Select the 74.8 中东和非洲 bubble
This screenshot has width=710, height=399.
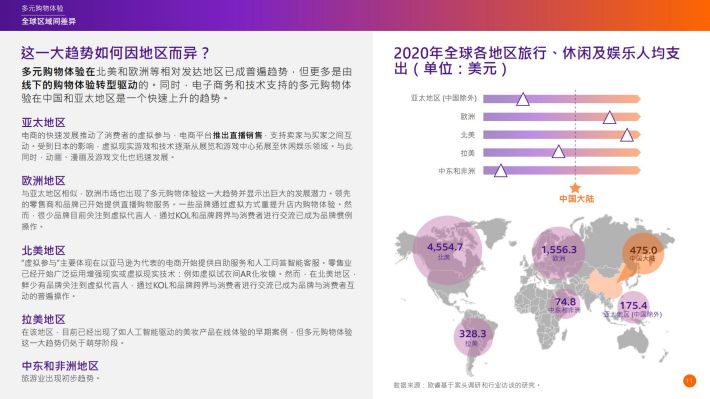pyautogui.click(x=565, y=304)
